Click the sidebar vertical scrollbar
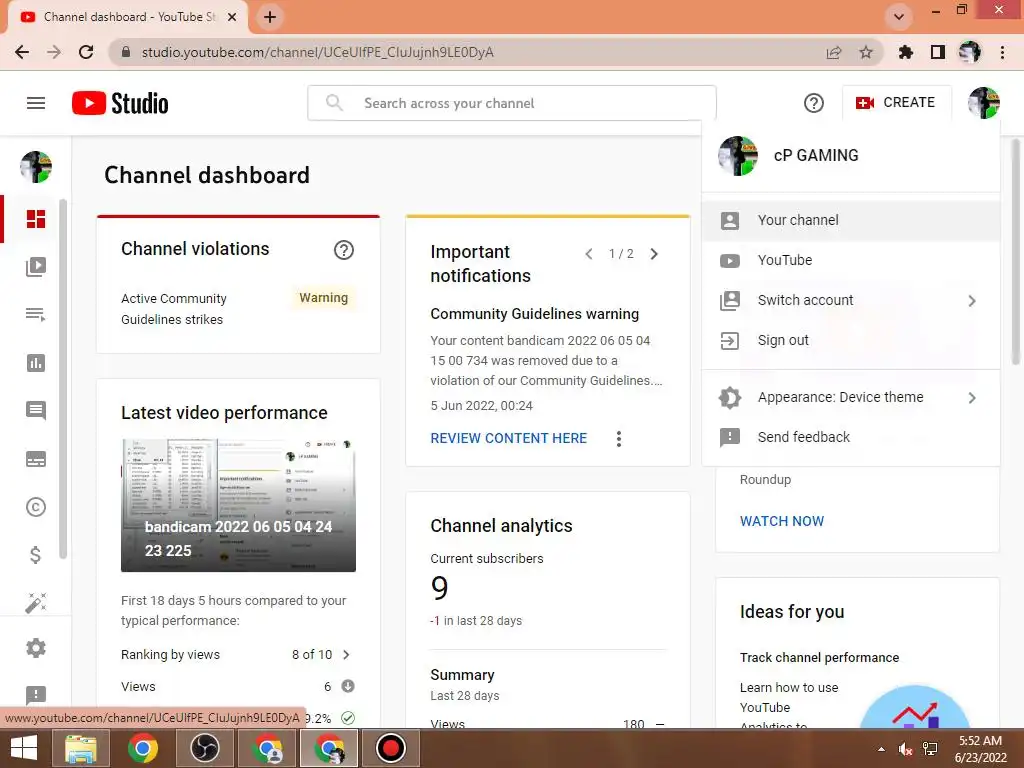 (x=63, y=379)
